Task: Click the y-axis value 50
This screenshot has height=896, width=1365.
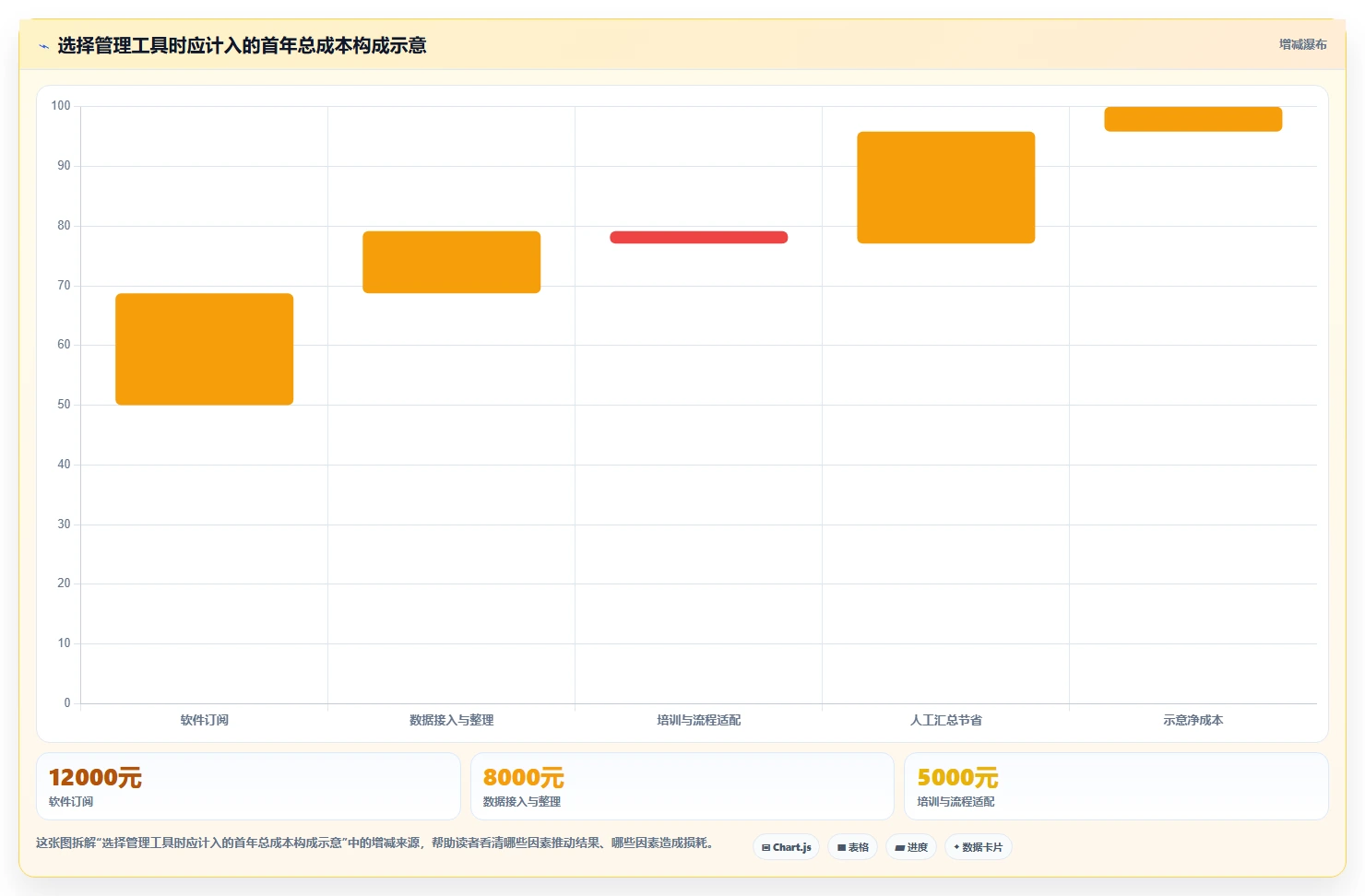Action: (x=64, y=405)
